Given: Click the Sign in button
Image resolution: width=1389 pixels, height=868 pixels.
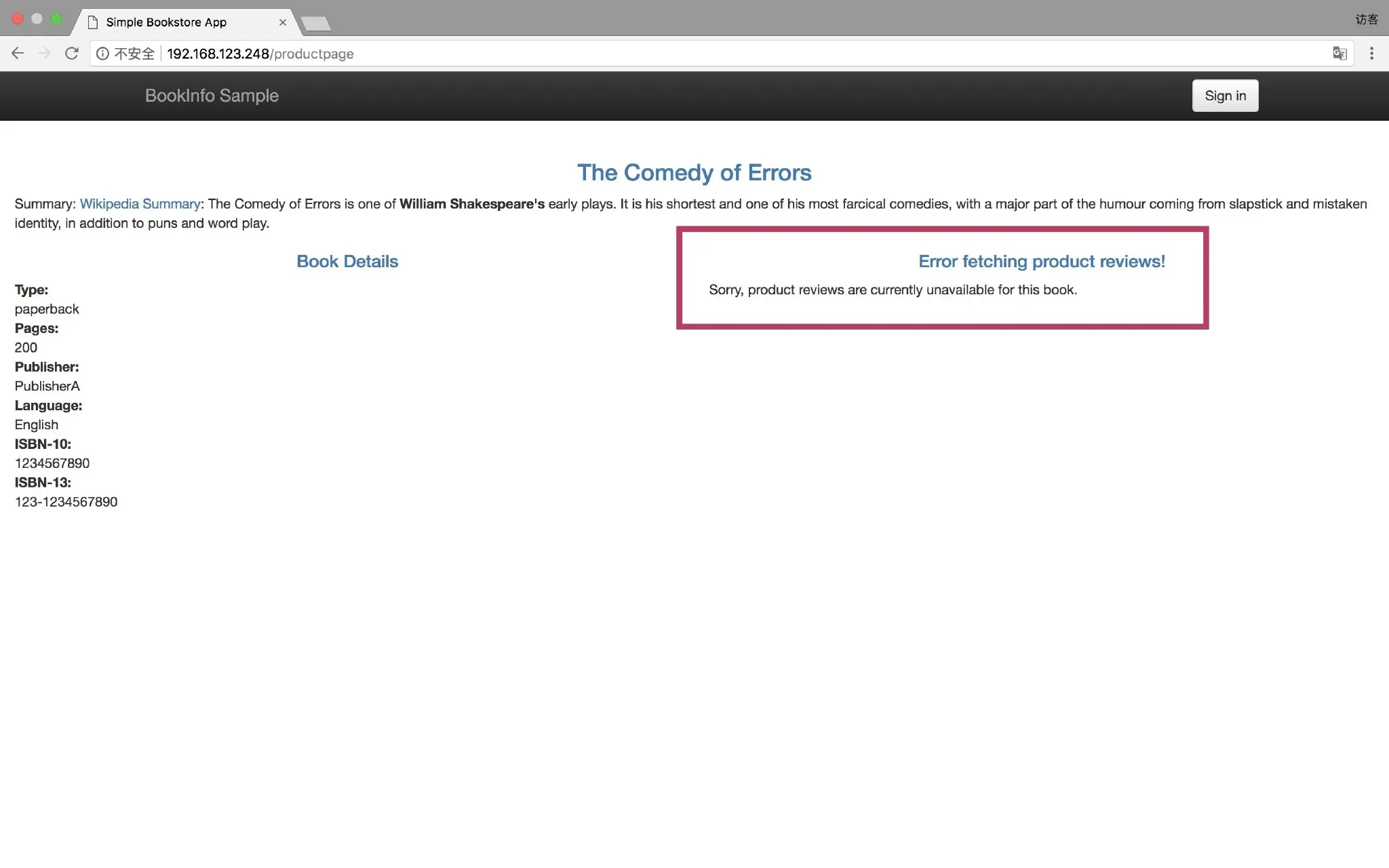Looking at the screenshot, I should point(1225,96).
